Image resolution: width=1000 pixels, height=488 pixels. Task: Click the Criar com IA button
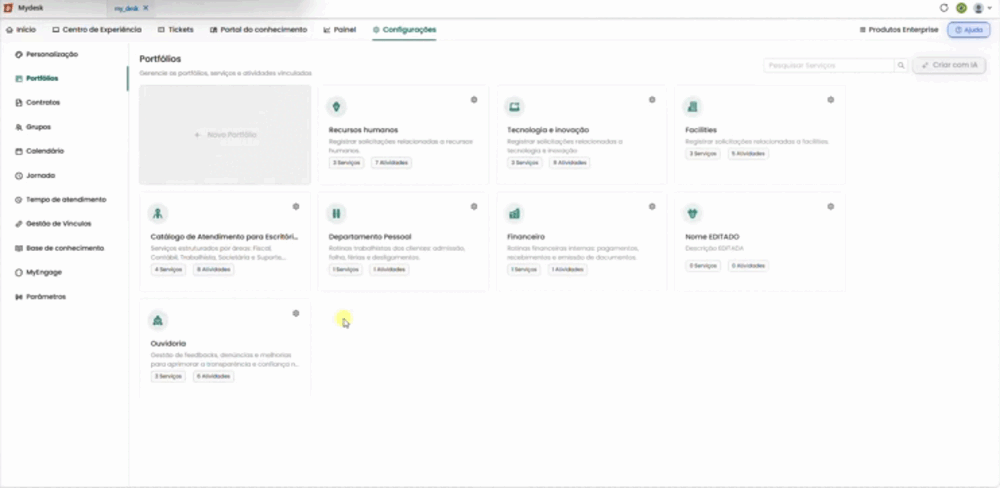949,65
